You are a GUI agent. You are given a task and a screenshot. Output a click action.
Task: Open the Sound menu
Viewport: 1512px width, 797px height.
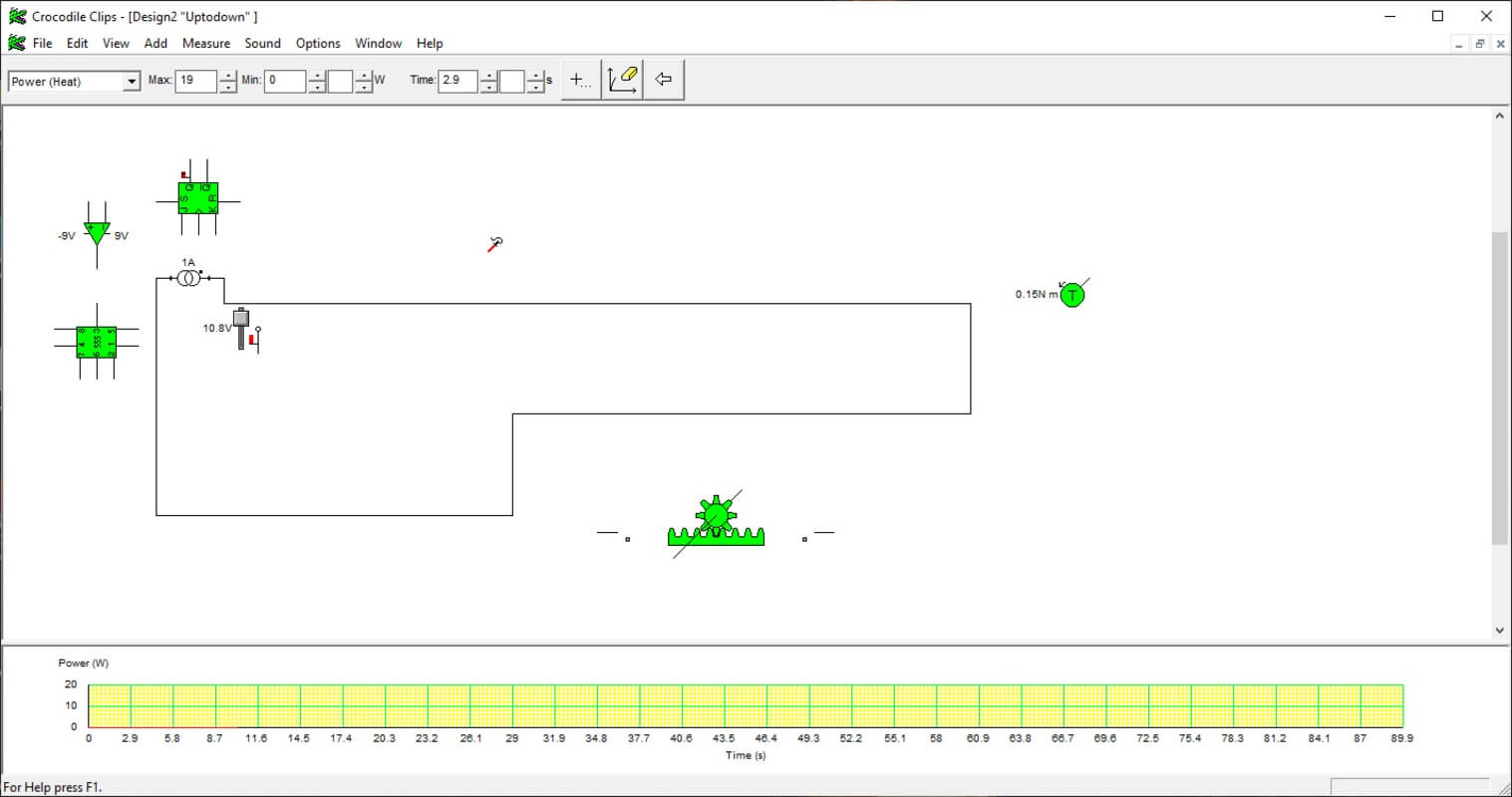pos(262,43)
